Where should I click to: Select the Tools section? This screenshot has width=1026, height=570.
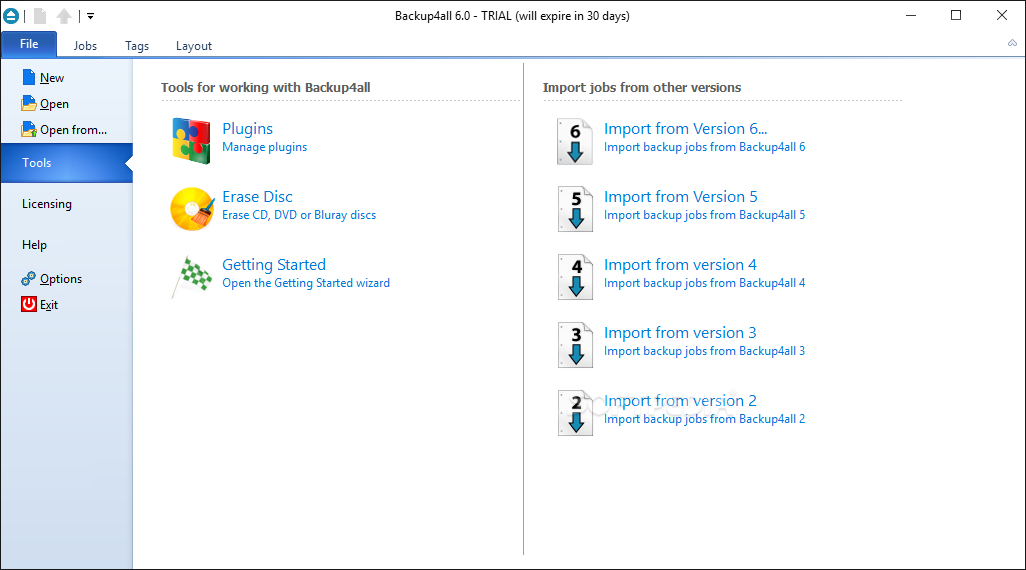pyautogui.click(x=67, y=163)
